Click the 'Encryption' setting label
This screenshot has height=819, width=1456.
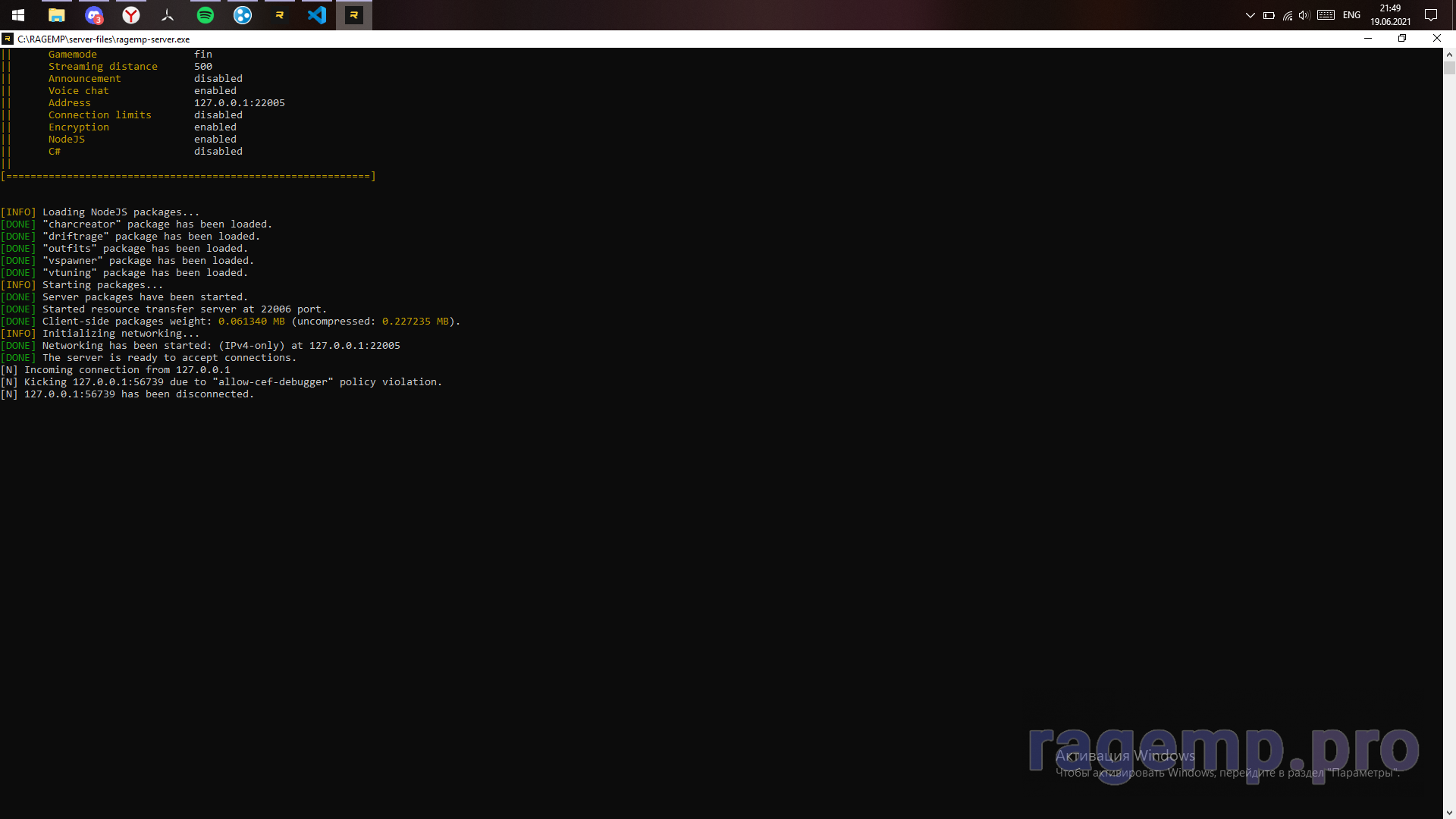[x=79, y=127]
